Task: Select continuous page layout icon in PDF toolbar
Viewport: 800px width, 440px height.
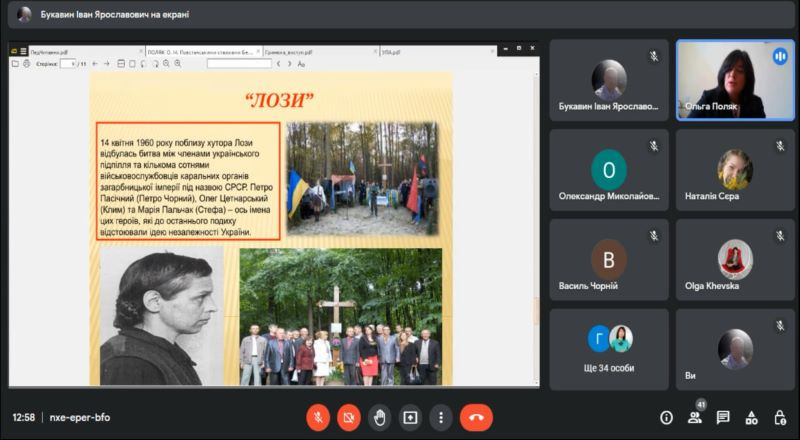Action: click(121, 64)
